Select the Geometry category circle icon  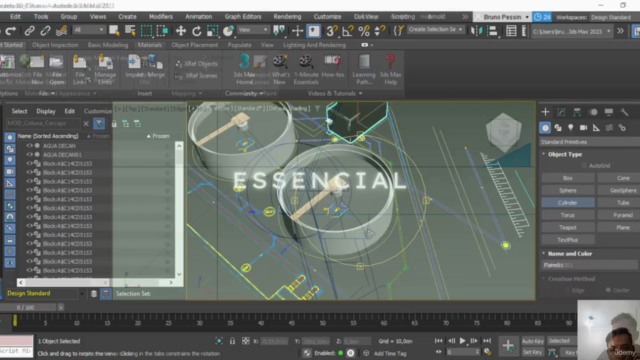click(545, 128)
